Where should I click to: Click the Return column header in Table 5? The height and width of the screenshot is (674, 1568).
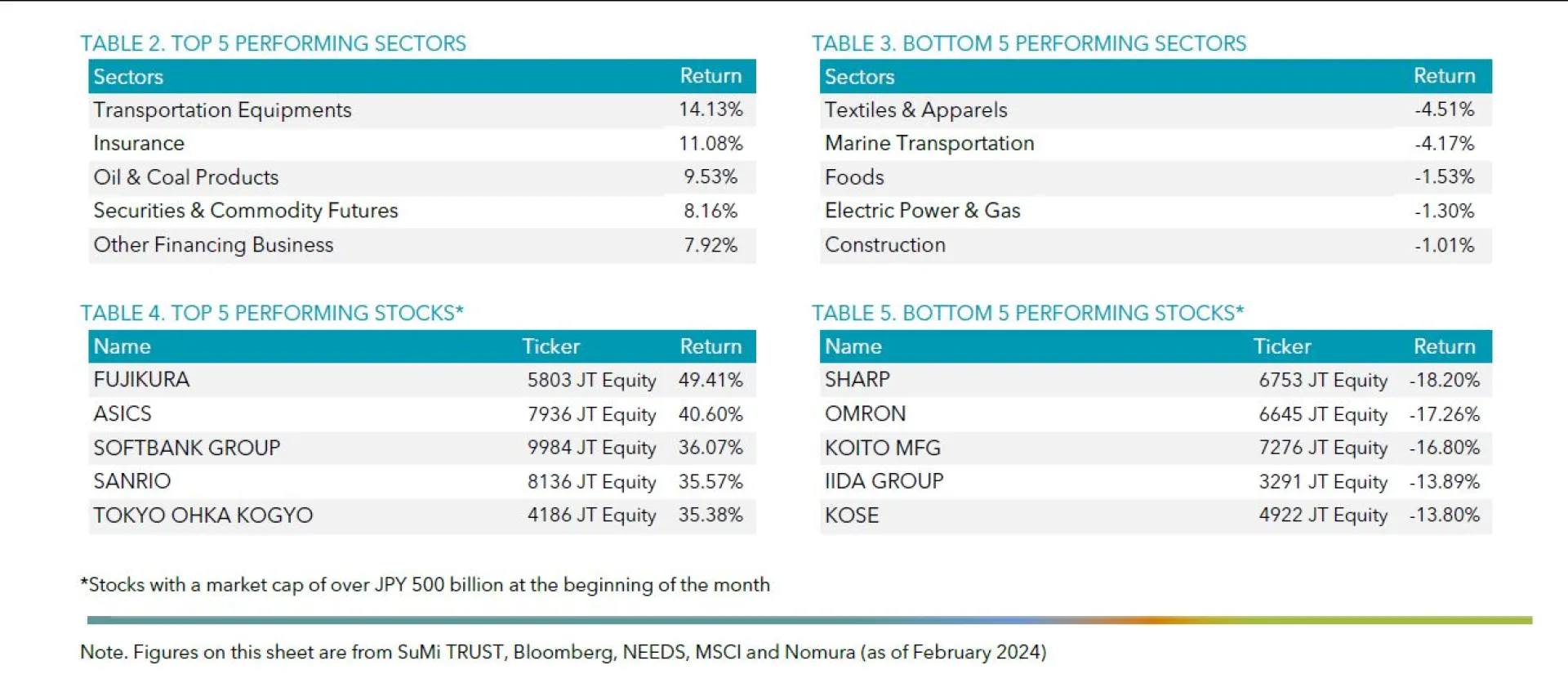click(x=1444, y=346)
